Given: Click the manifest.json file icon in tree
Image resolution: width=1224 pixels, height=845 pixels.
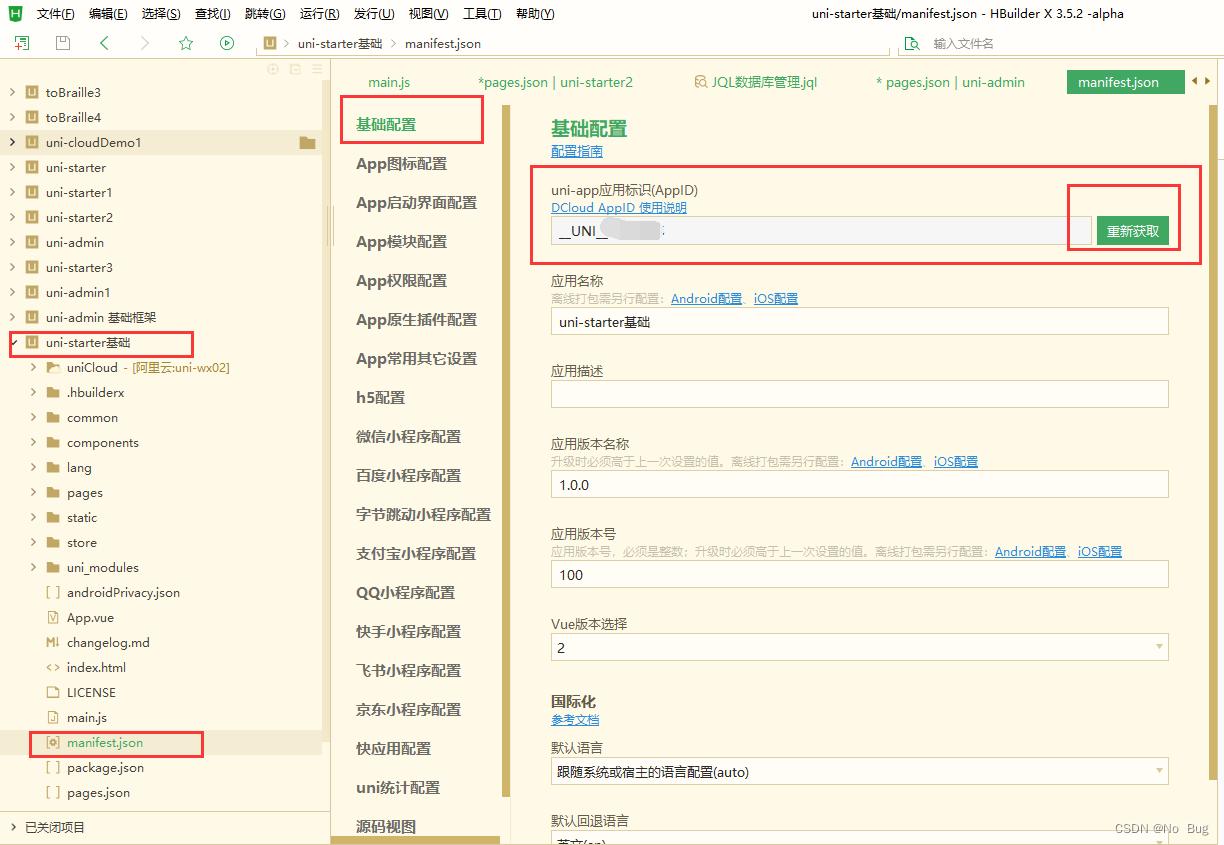Looking at the screenshot, I should (x=54, y=743).
